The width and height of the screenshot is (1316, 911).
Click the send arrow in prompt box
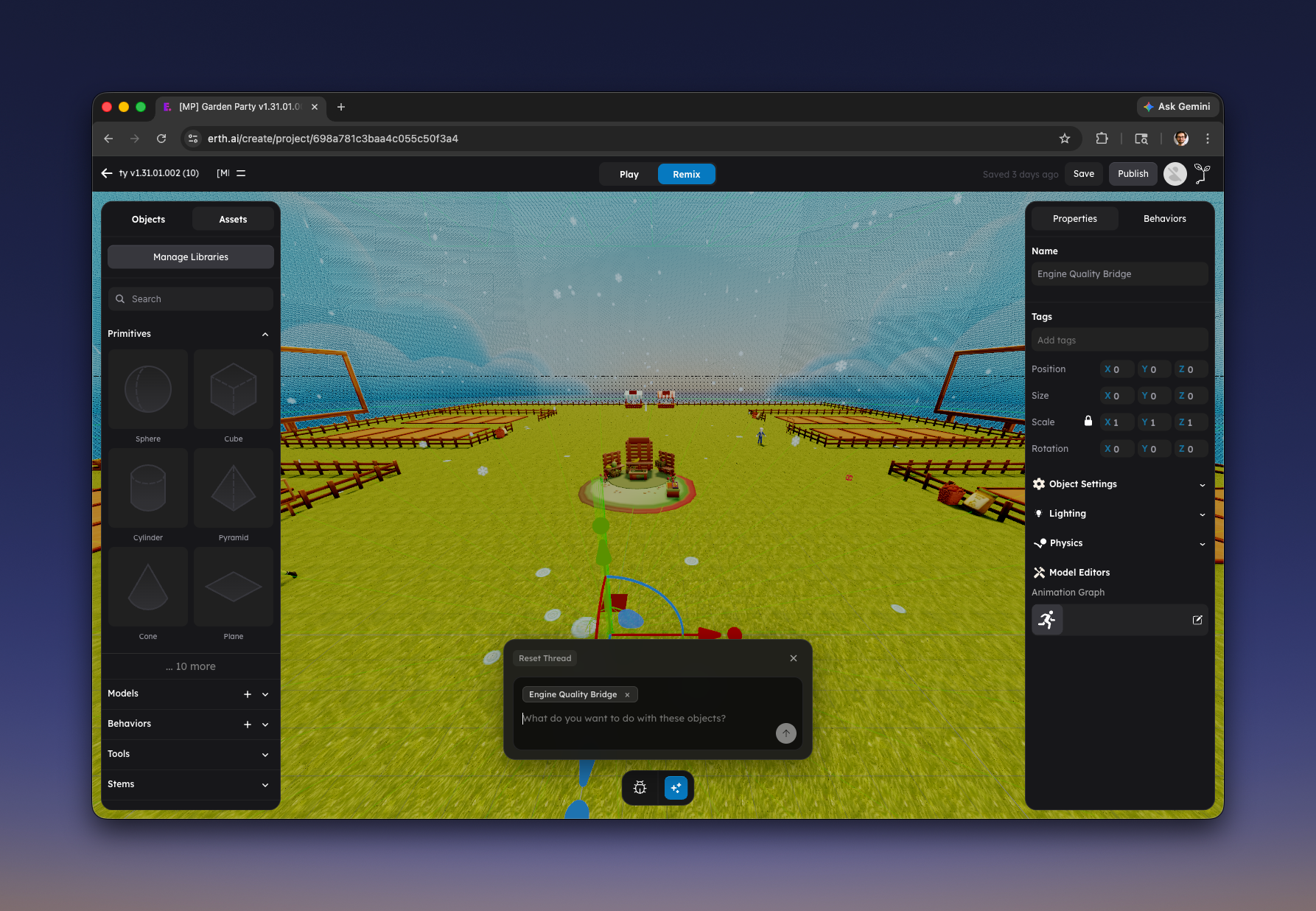786,733
